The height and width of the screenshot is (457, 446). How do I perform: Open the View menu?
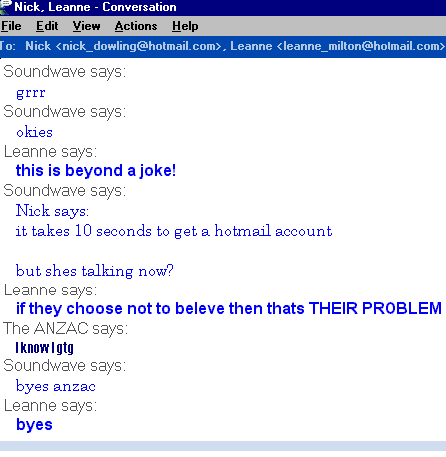[87, 26]
